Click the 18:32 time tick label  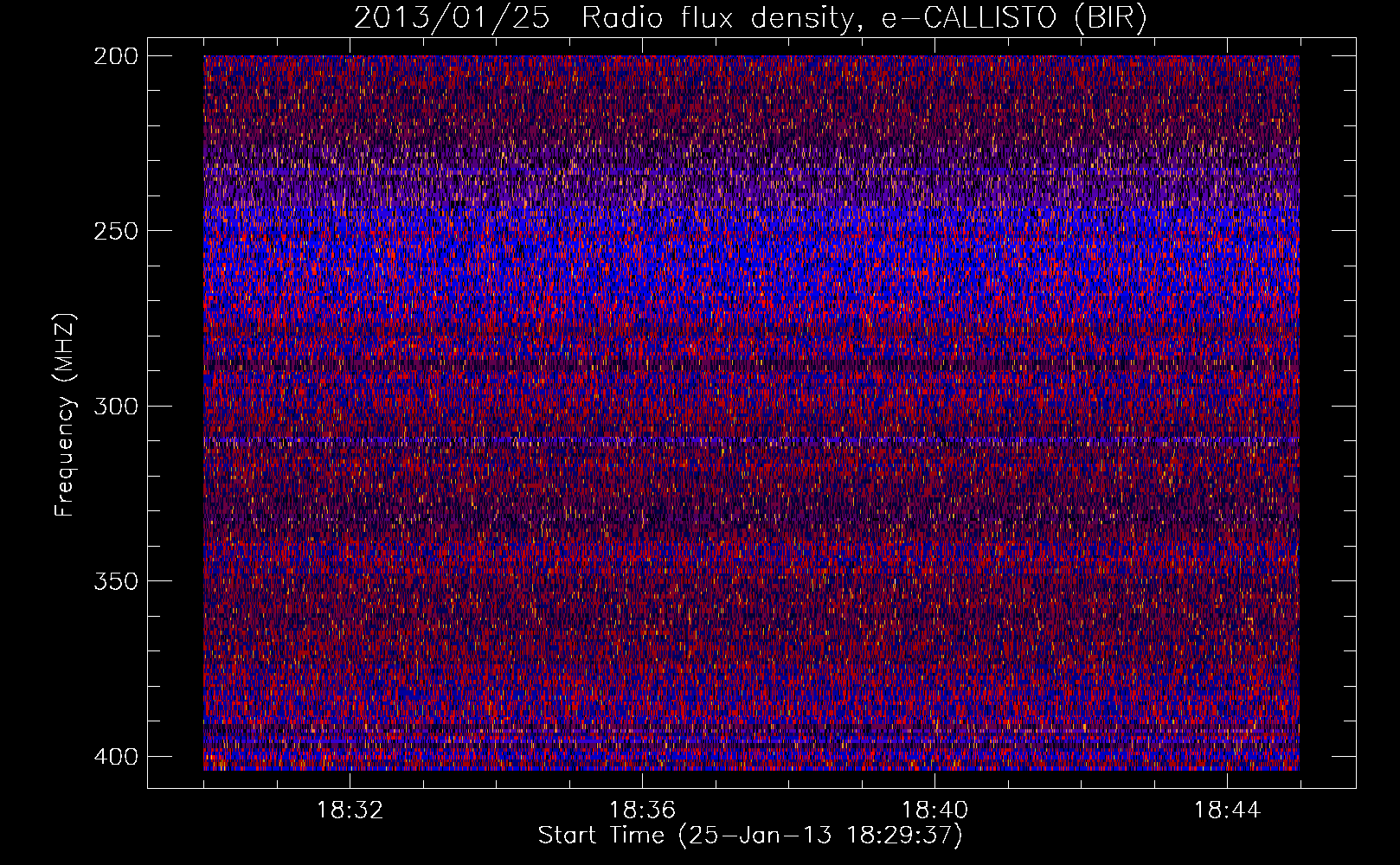[x=350, y=811]
